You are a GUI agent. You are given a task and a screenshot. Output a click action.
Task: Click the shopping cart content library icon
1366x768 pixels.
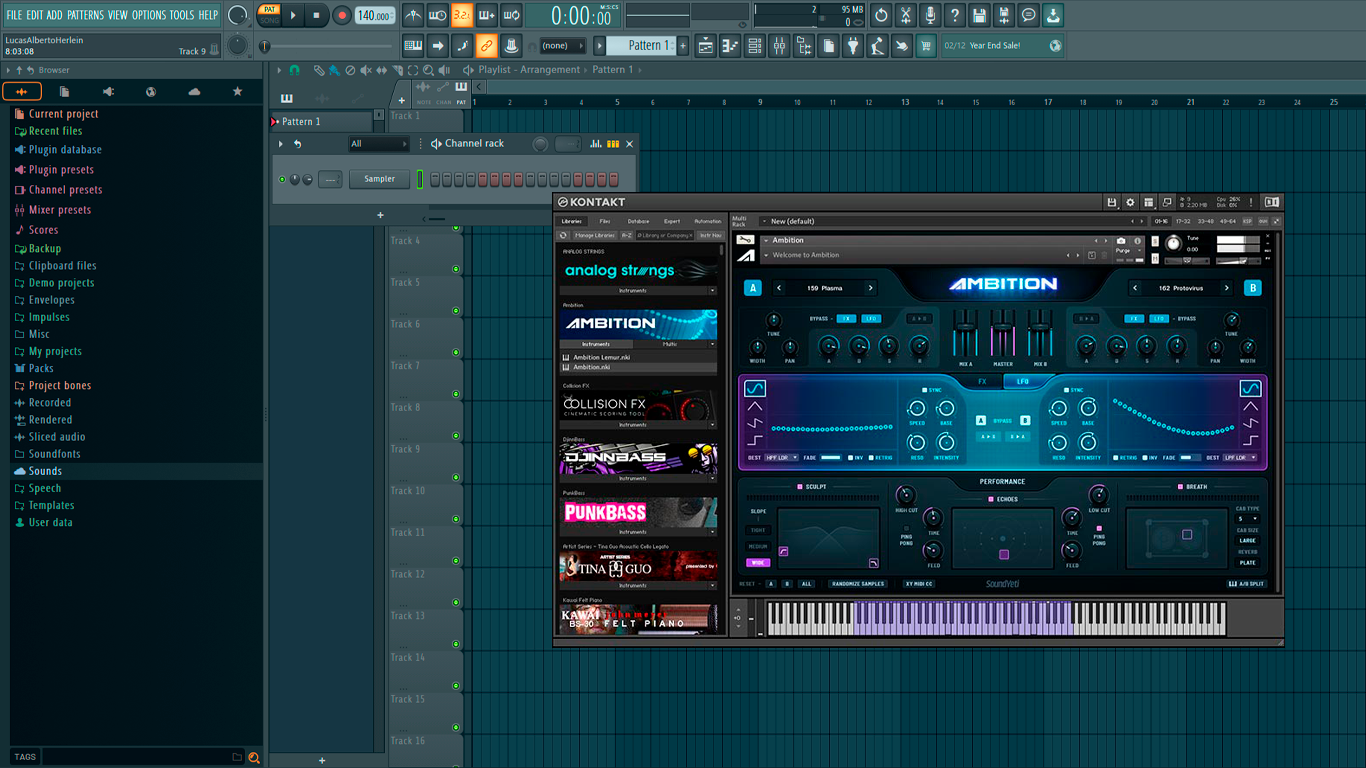tap(926, 46)
